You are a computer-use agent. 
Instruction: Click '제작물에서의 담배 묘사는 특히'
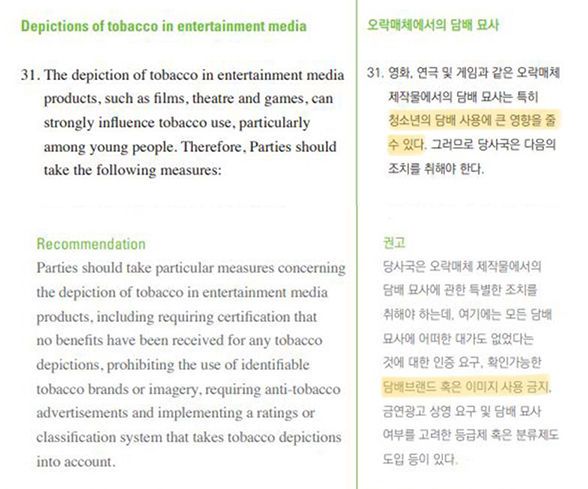click(464, 97)
